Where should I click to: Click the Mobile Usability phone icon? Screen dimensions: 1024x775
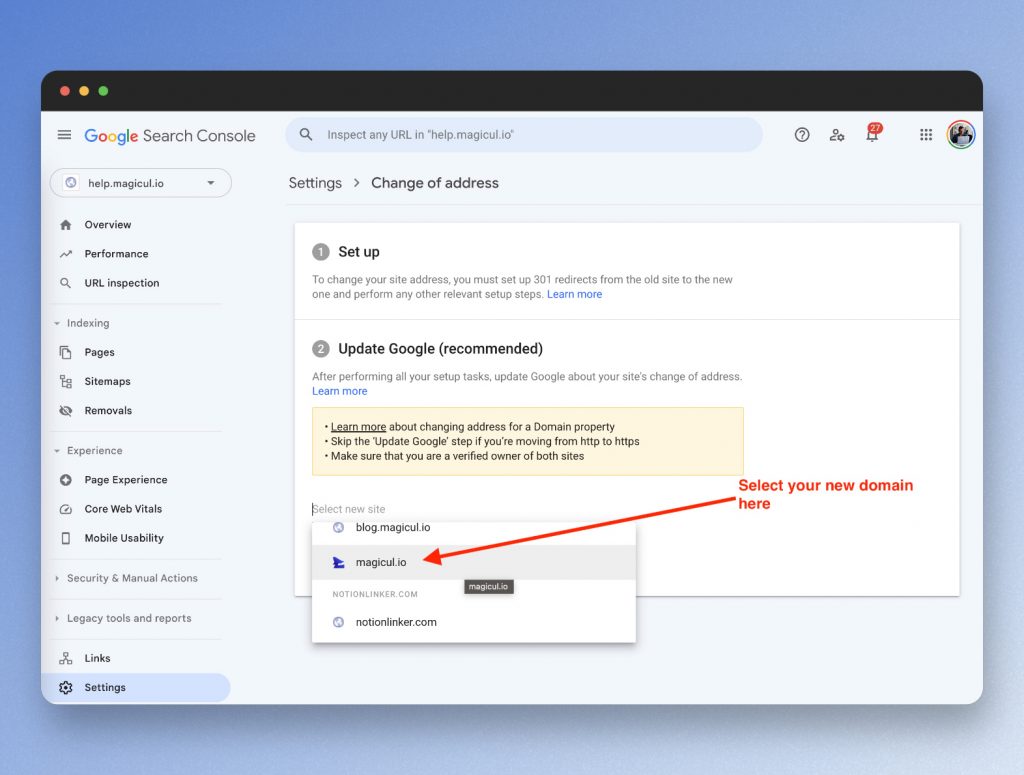coord(65,538)
